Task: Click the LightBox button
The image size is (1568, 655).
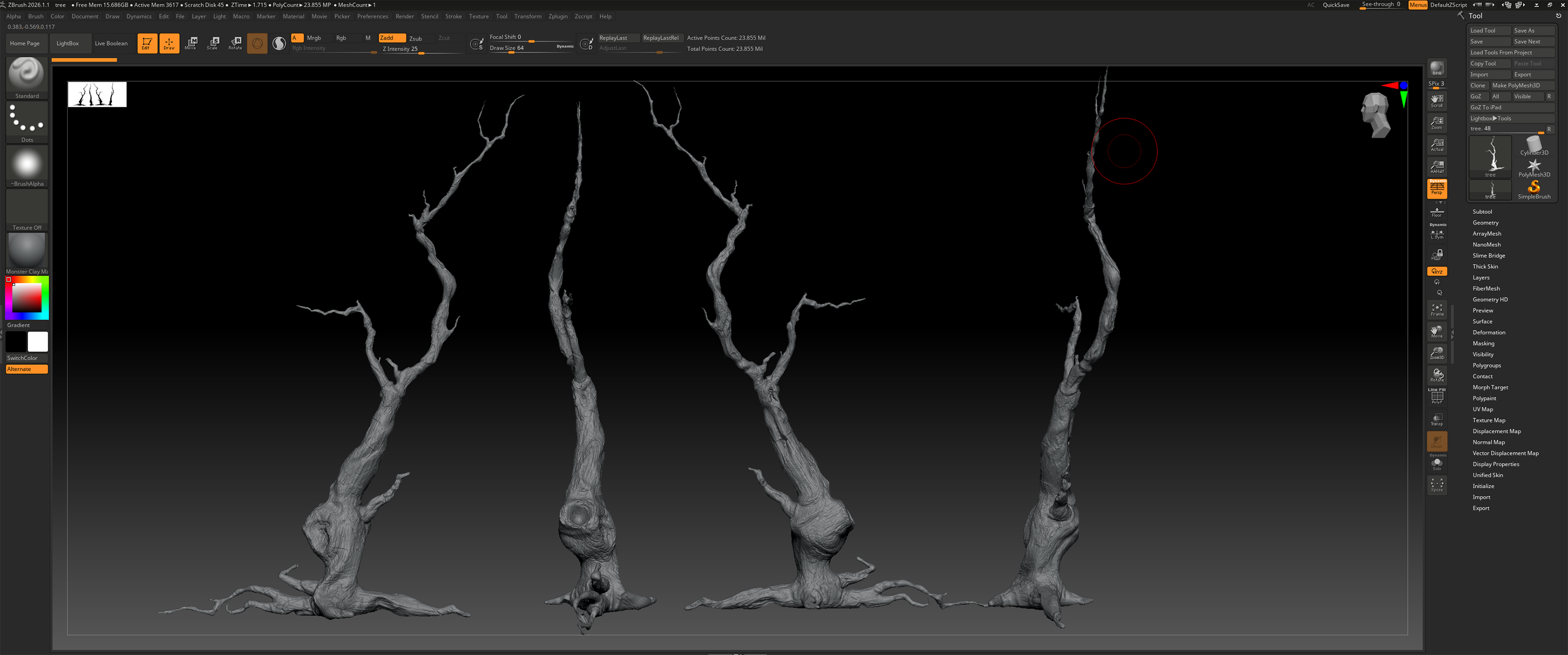Action: [x=68, y=43]
